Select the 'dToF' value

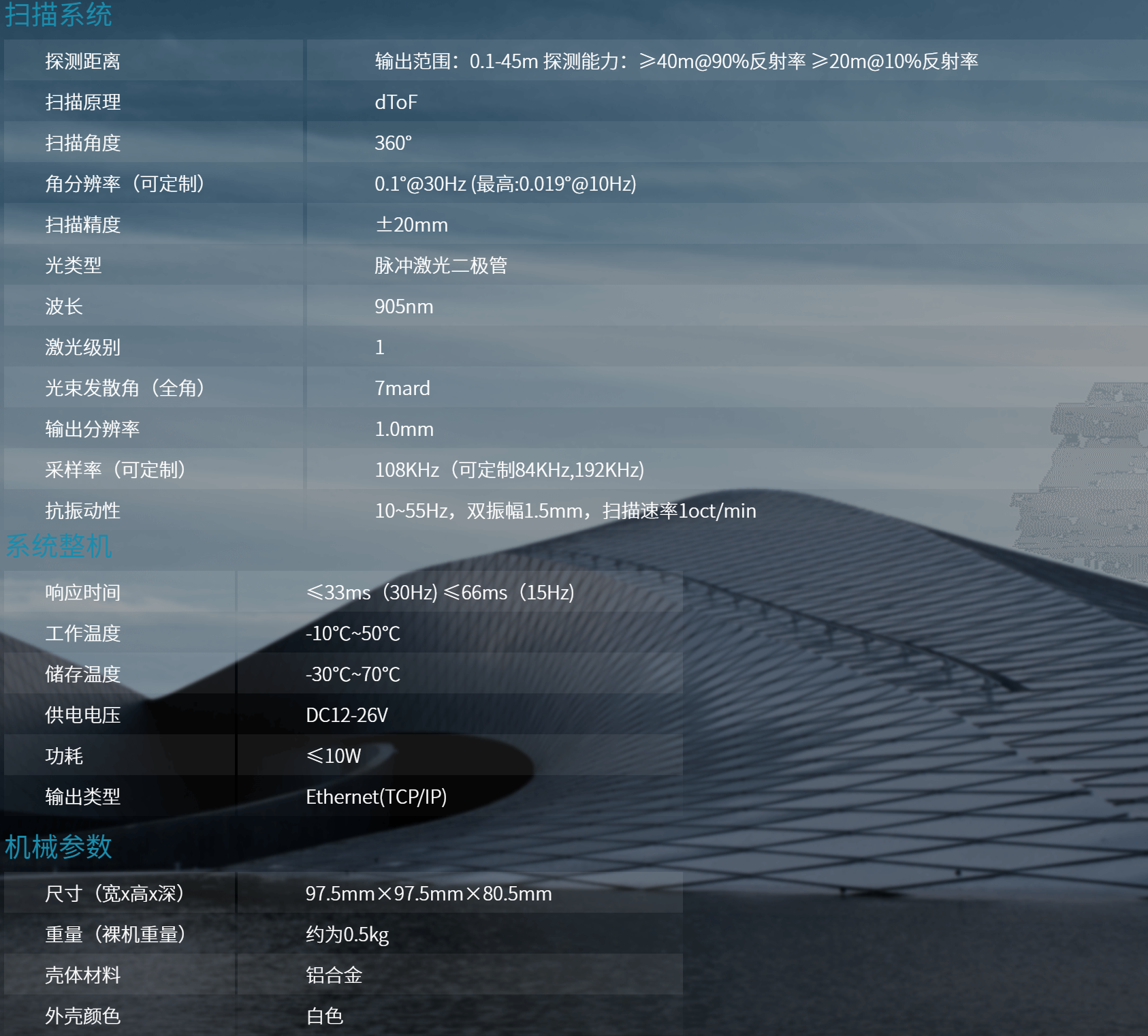point(396,102)
